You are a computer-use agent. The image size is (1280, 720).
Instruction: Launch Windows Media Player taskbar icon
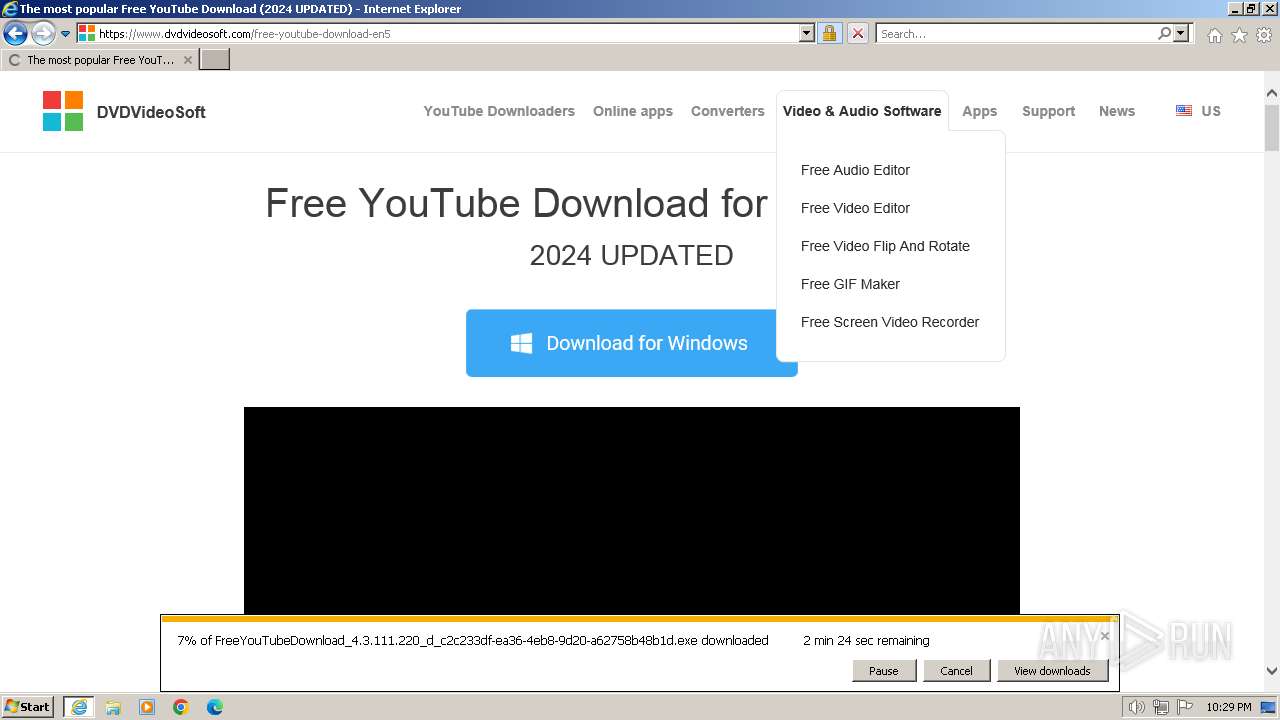point(147,707)
